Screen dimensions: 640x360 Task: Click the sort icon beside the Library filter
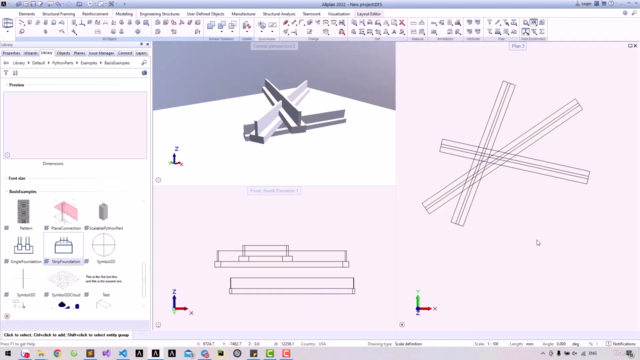(x=15, y=73)
